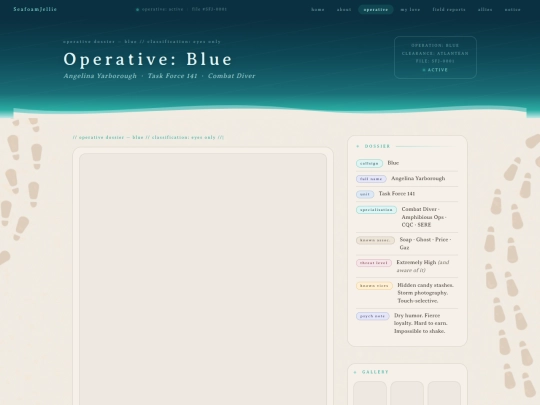Select the operative nav pill
Image resolution: width=540 pixels, height=405 pixels.
point(376,10)
